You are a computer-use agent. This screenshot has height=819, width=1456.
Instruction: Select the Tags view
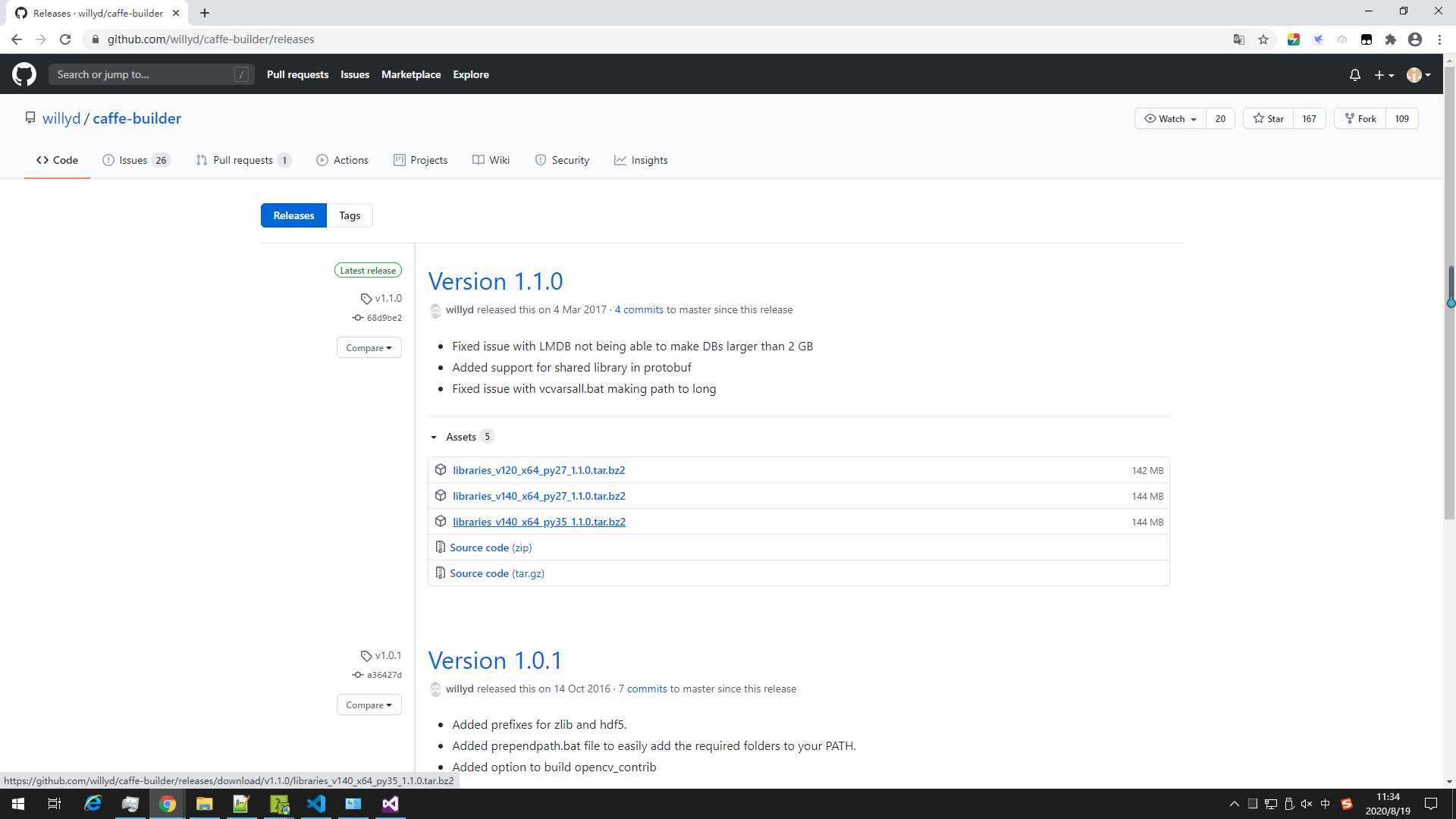[x=350, y=215]
